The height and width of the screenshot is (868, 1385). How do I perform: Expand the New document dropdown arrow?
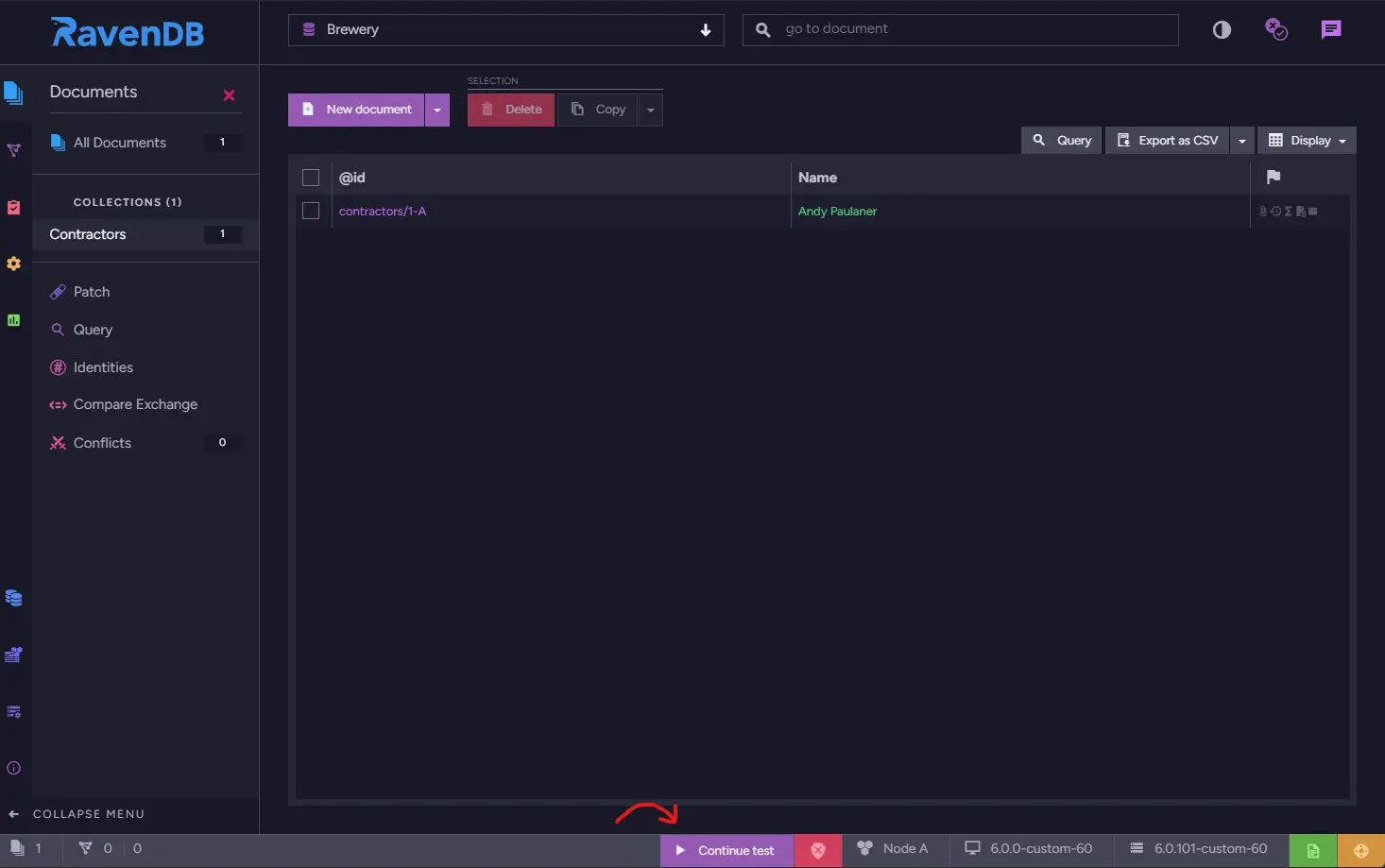click(437, 110)
